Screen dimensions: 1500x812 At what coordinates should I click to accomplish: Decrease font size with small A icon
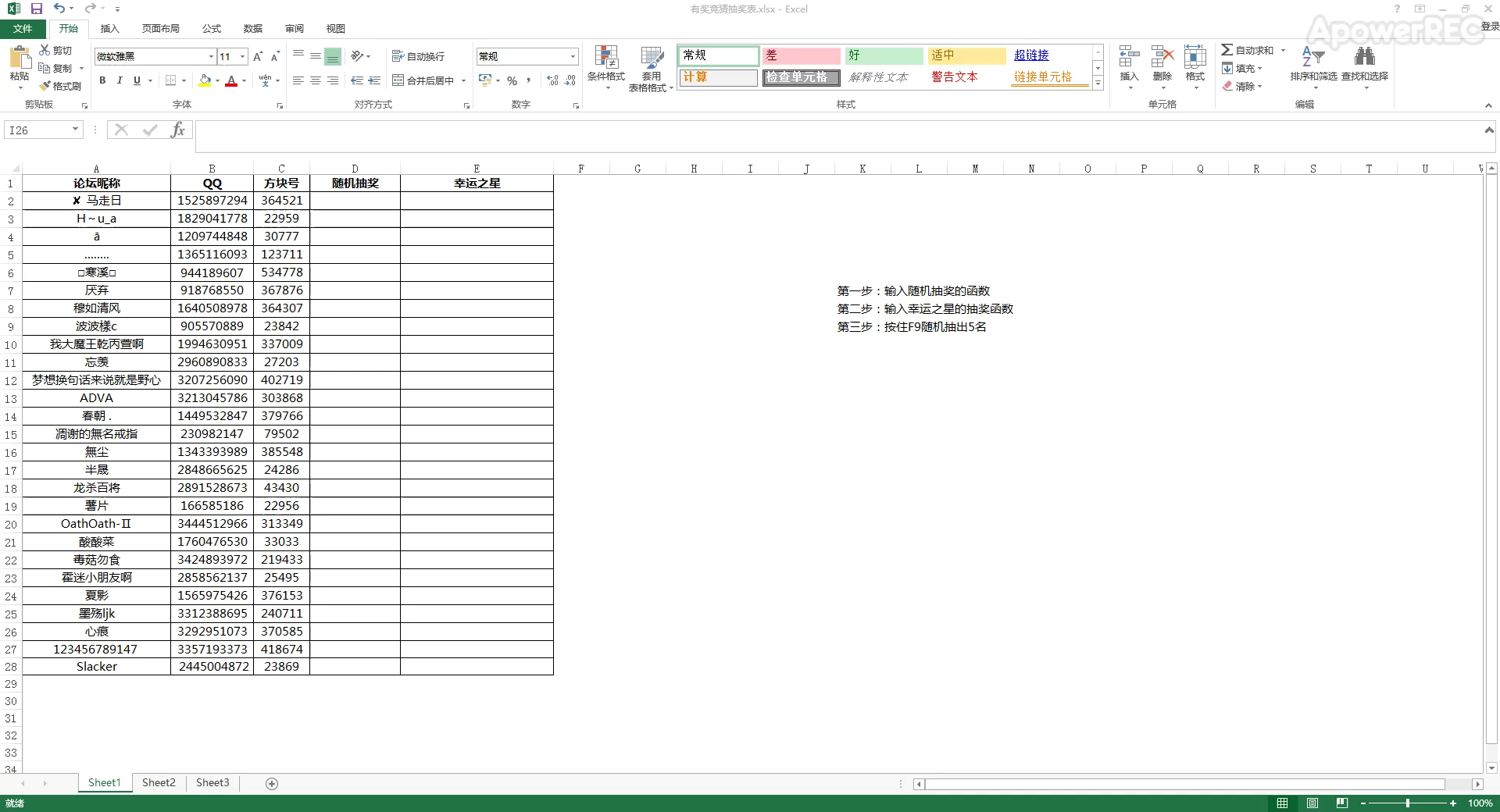275,56
